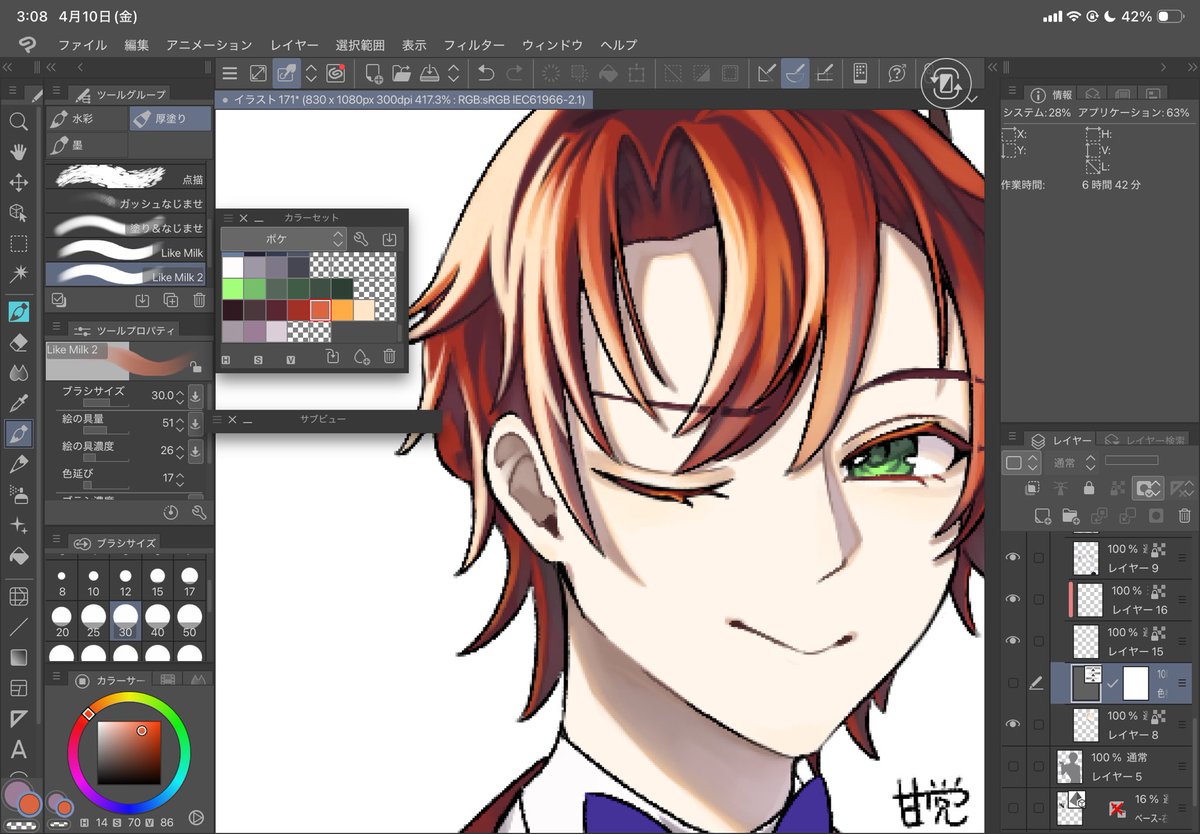
Task: Toggle reference layer lighthouse icon
Action: pyautogui.click(x=1061, y=488)
